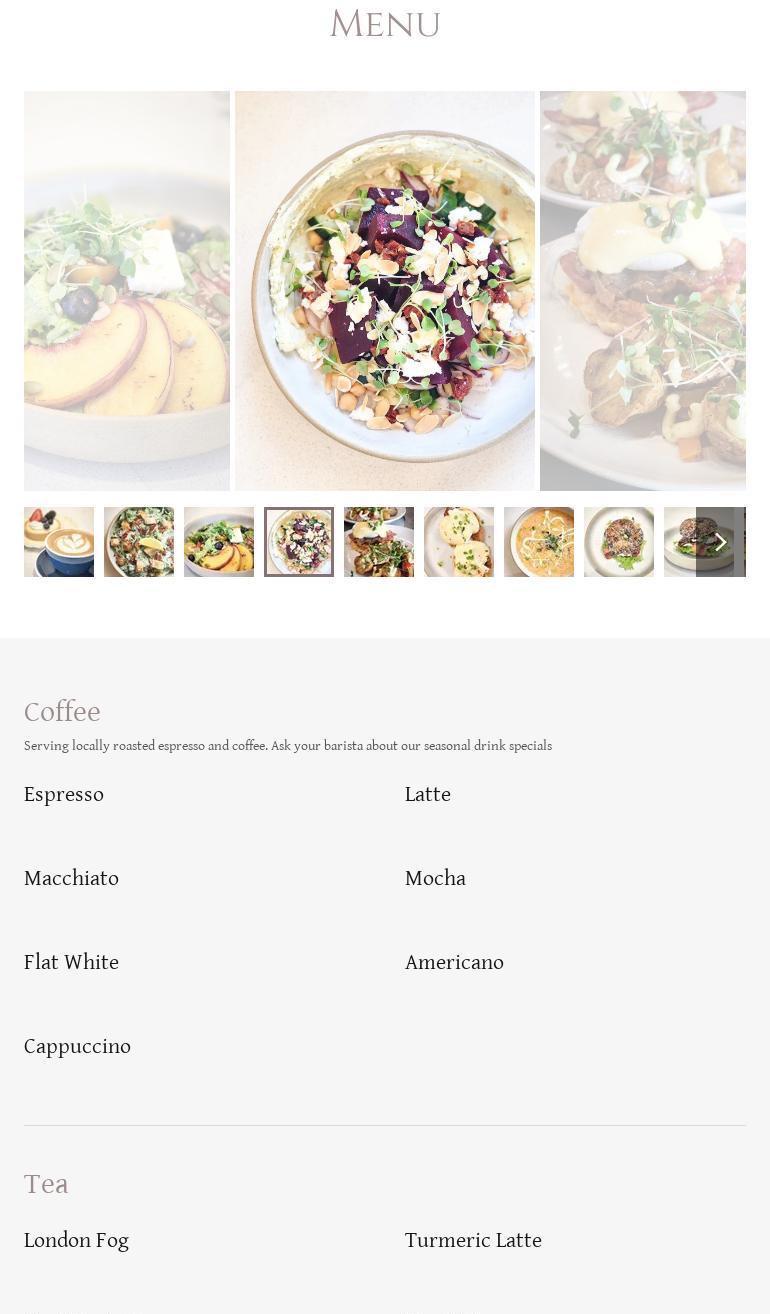The width and height of the screenshot is (770, 1314).
Task: Open the Turmeric Latte menu item
Action: [473, 1241]
